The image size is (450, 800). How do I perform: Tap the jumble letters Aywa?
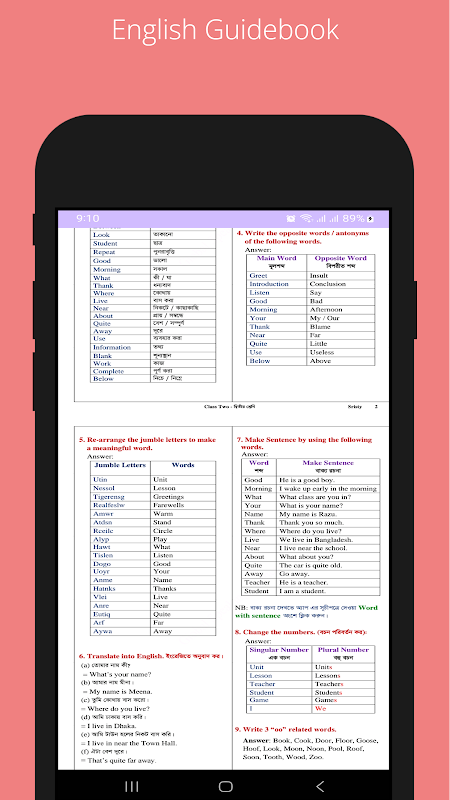[102, 631]
